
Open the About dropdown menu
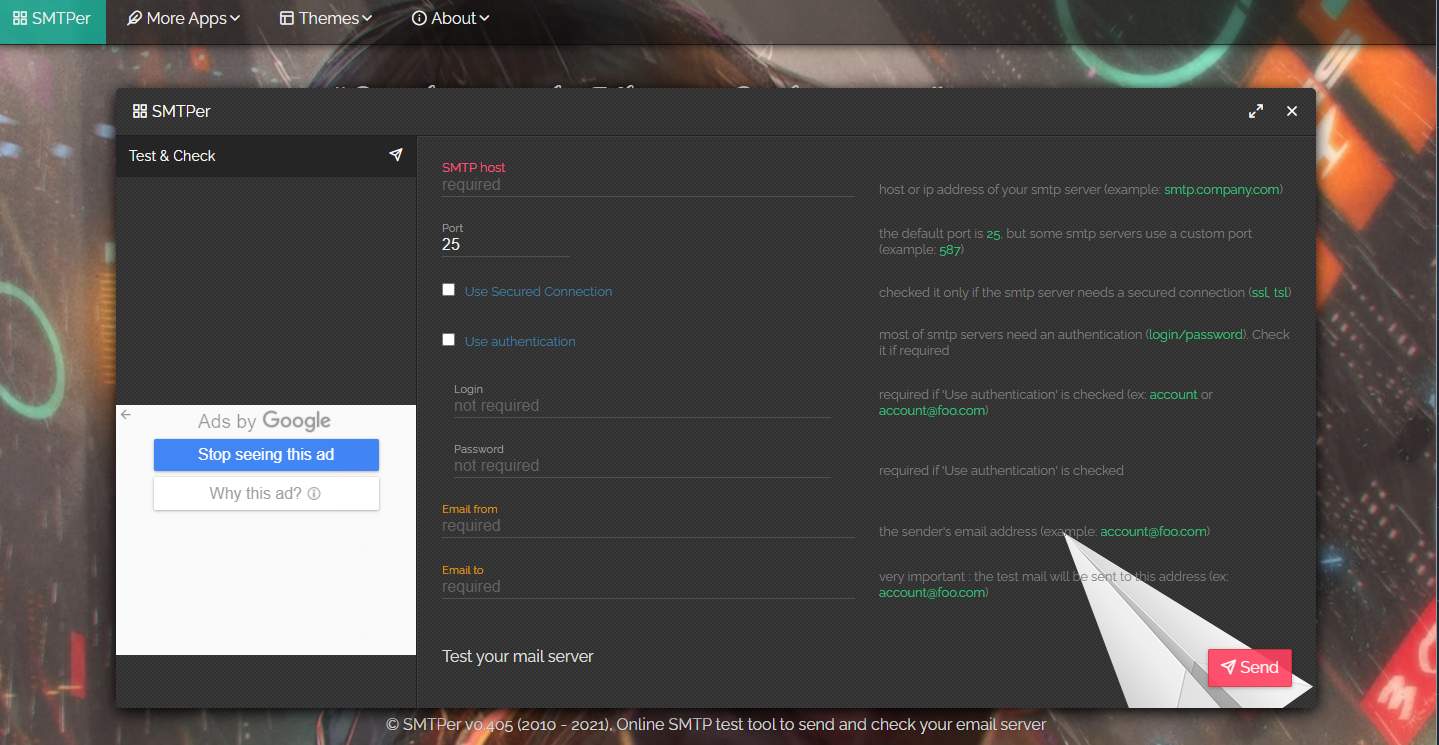(x=450, y=19)
